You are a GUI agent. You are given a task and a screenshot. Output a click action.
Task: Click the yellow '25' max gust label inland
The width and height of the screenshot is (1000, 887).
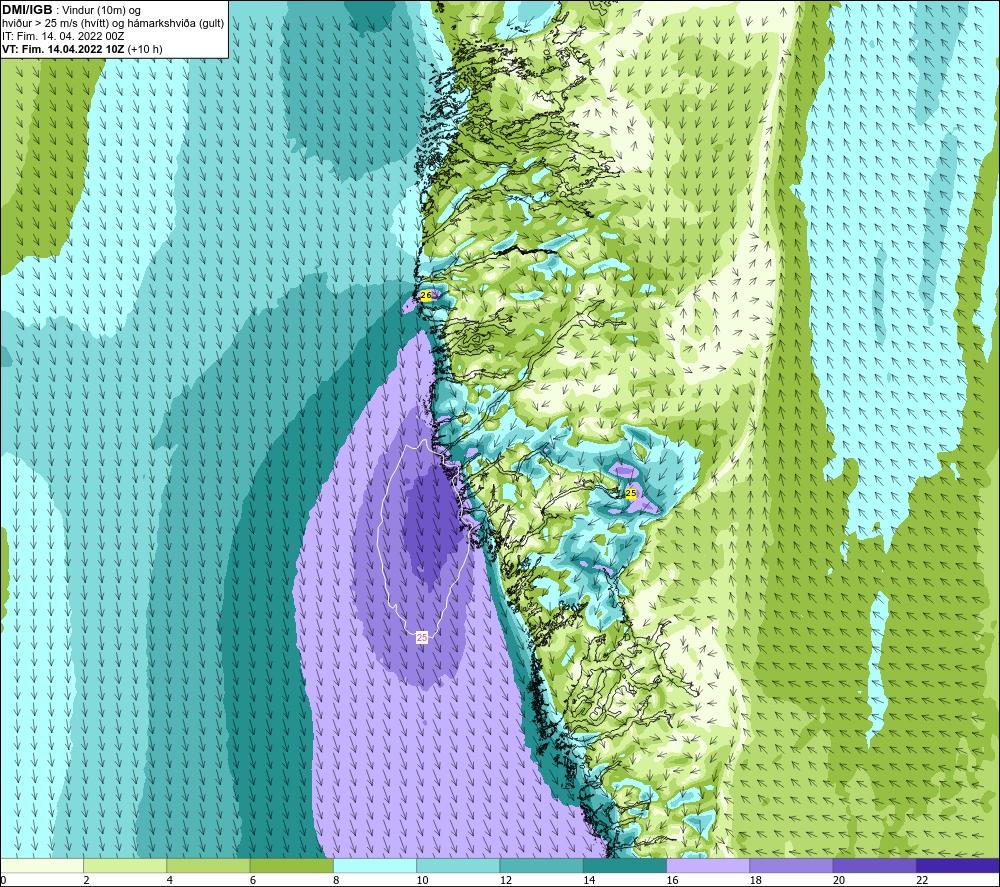click(631, 493)
